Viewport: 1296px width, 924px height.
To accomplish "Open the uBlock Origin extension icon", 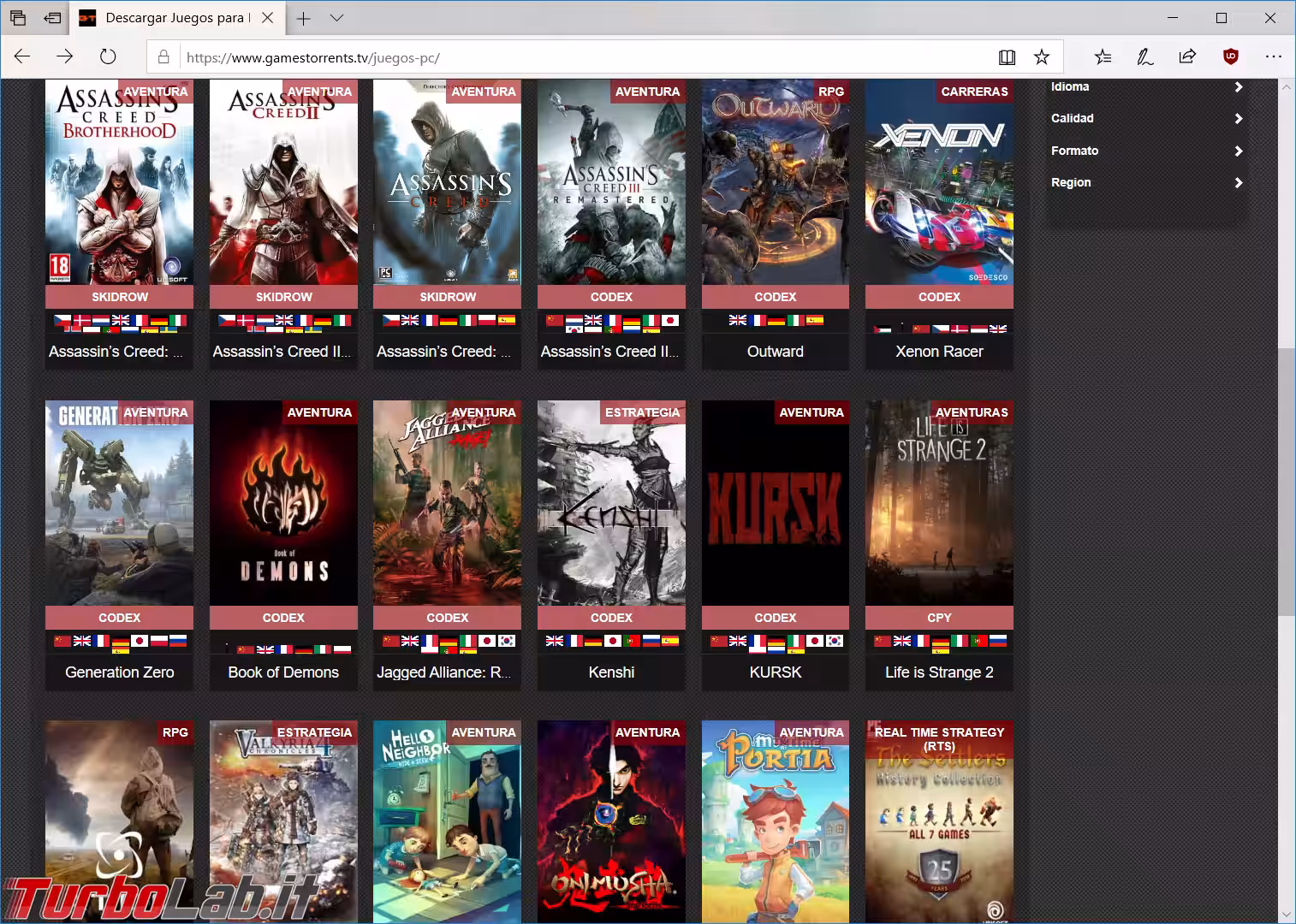I will (1231, 57).
